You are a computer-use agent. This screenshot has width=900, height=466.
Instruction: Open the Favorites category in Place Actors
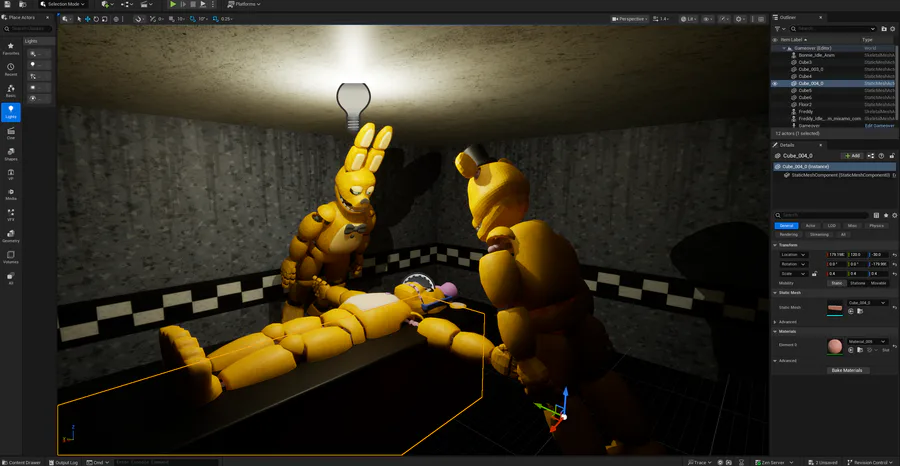coord(10,49)
